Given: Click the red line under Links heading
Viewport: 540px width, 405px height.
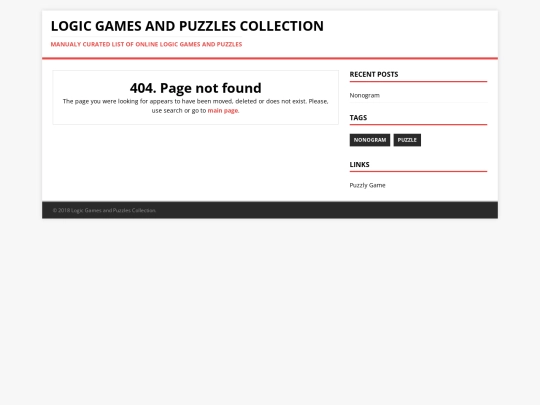Looking at the screenshot, I should [x=418, y=171].
